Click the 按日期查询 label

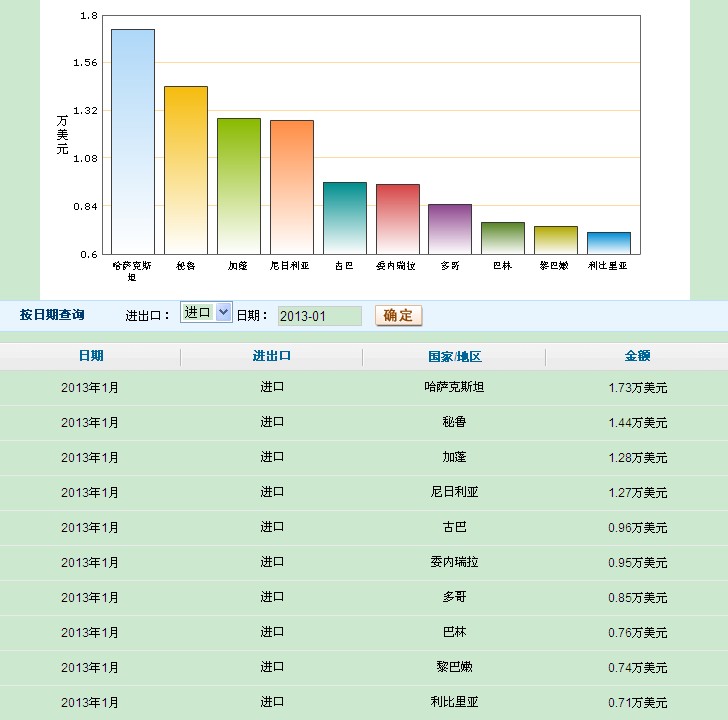pos(52,315)
